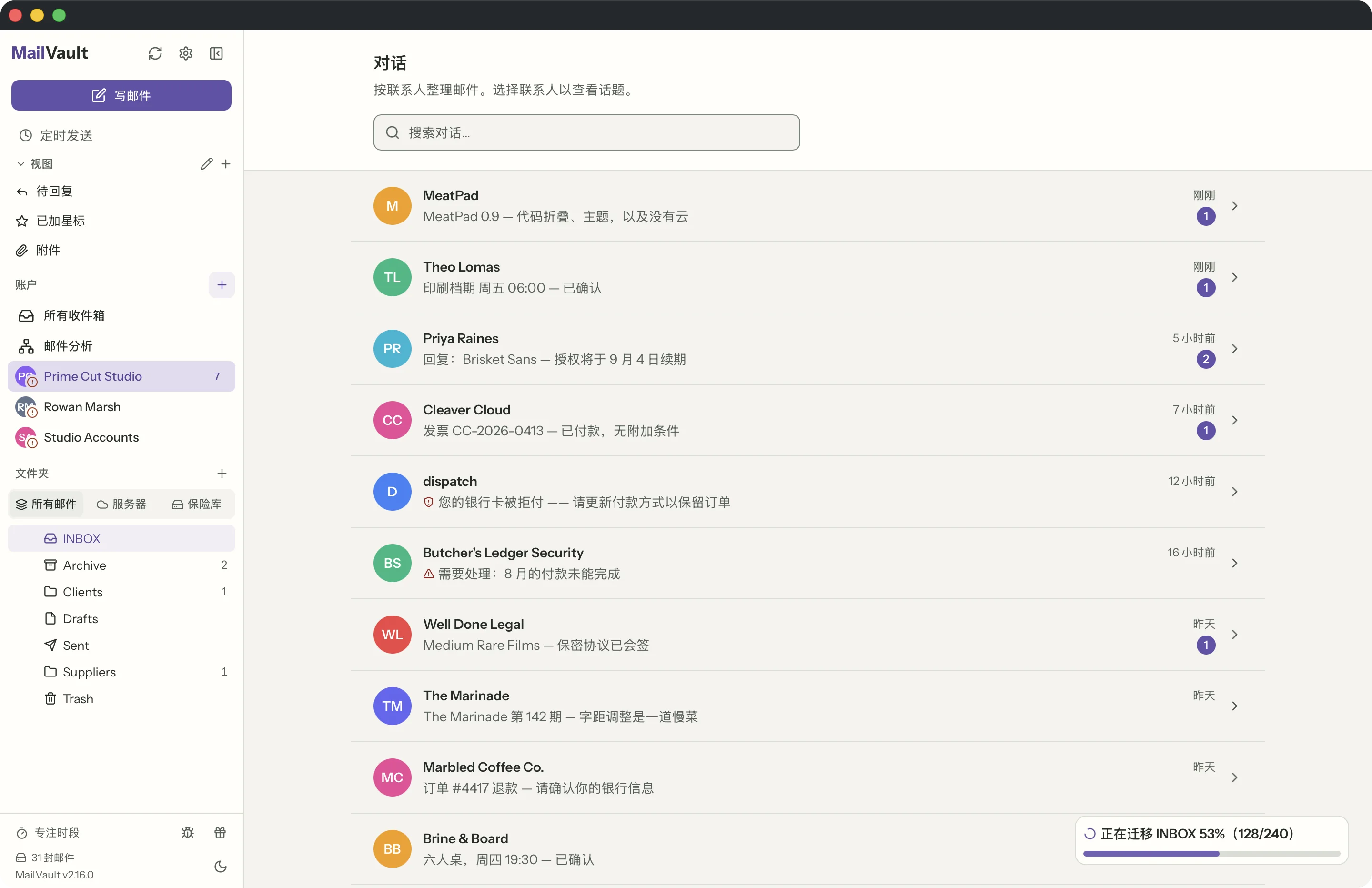This screenshot has width=1372, height=888.
Task: Click the sync refresh icon
Action: [155, 54]
